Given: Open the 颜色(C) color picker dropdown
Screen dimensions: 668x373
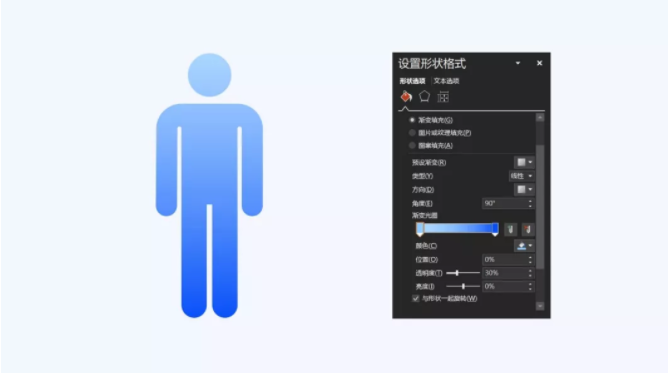Looking at the screenshot, I should [x=524, y=246].
